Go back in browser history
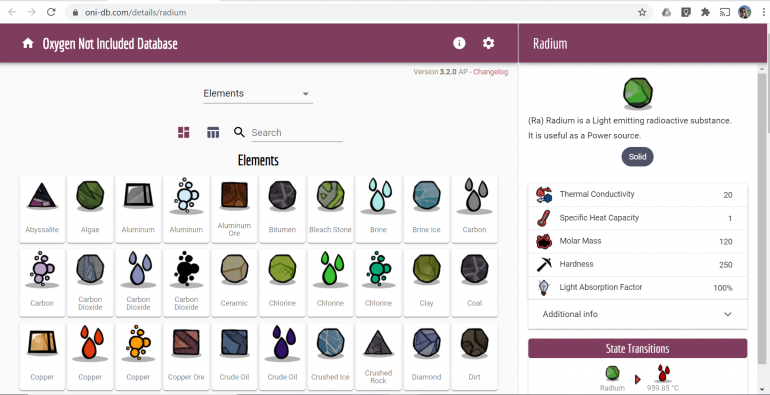Image resolution: width=770 pixels, height=395 pixels. coord(12,12)
